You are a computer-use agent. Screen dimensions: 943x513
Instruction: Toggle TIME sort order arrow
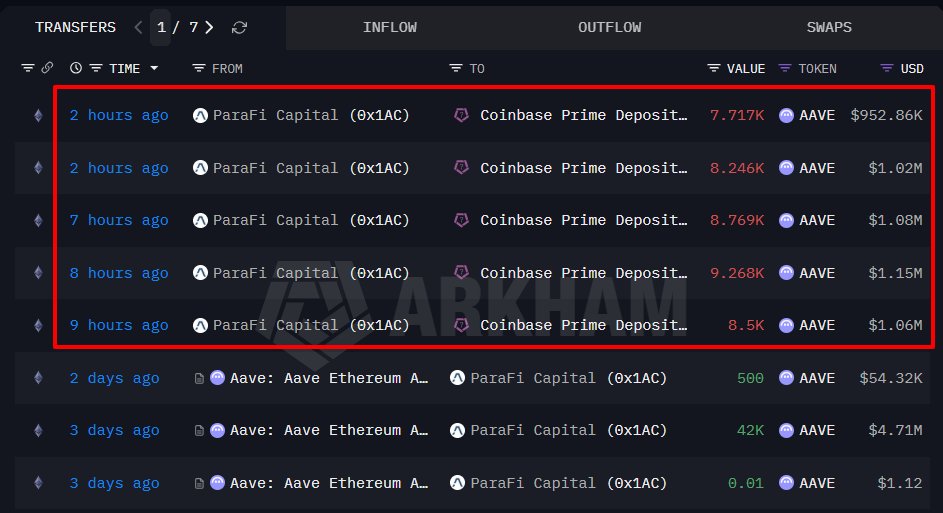tap(154, 68)
